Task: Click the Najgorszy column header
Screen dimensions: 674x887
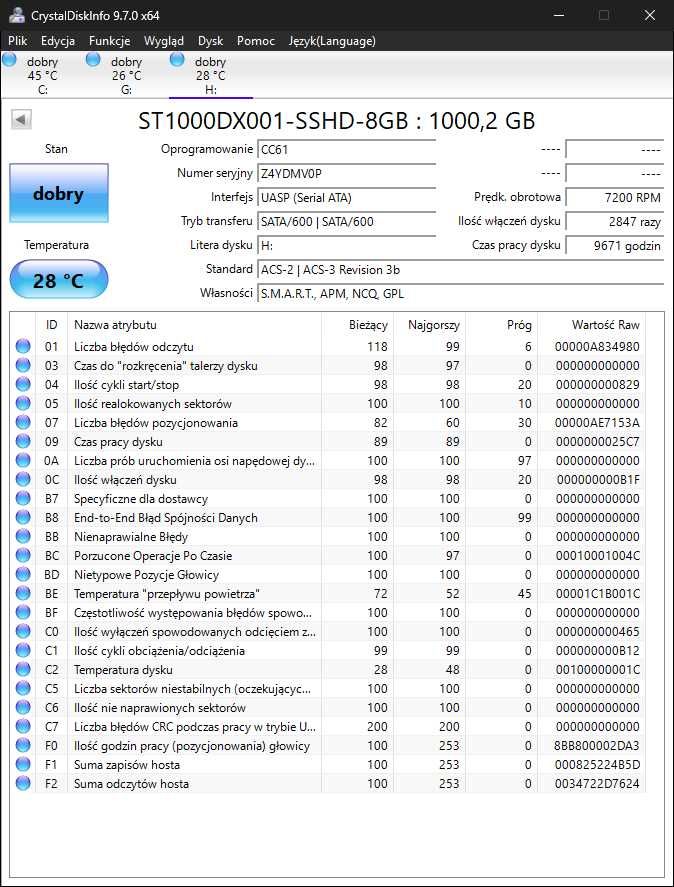Action: pos(430,325)
